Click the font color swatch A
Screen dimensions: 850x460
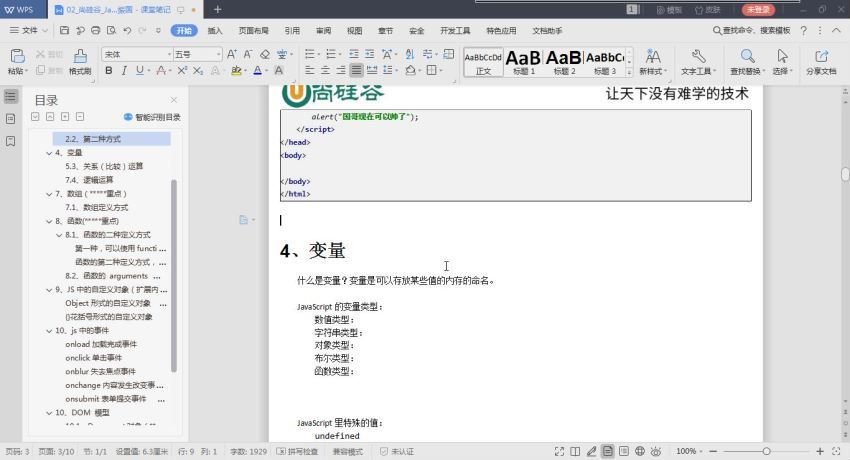click(x=257, y=70)
